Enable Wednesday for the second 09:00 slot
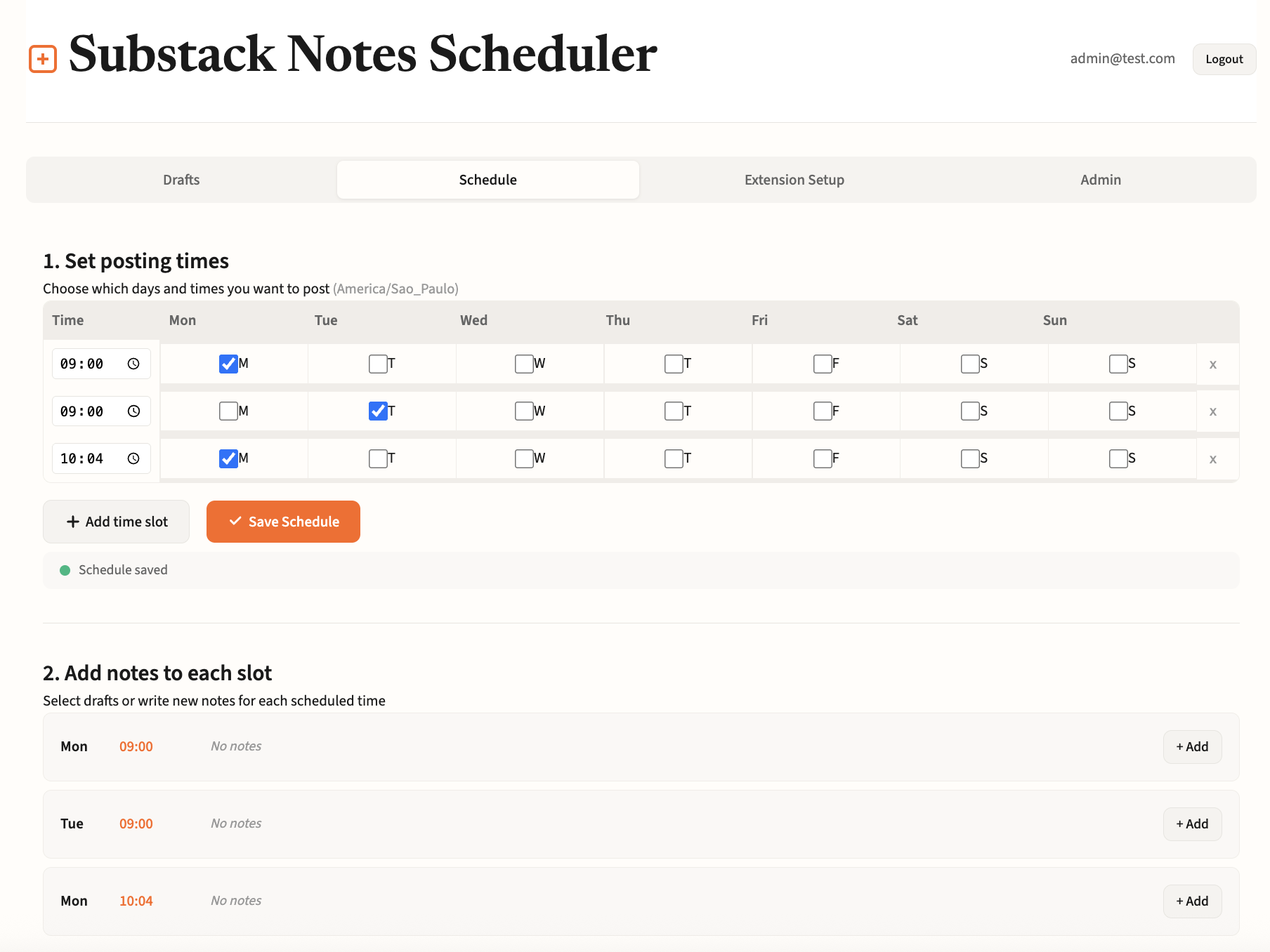The width and height of the screenshot is (1270, 952). click(x=524, y=411)
